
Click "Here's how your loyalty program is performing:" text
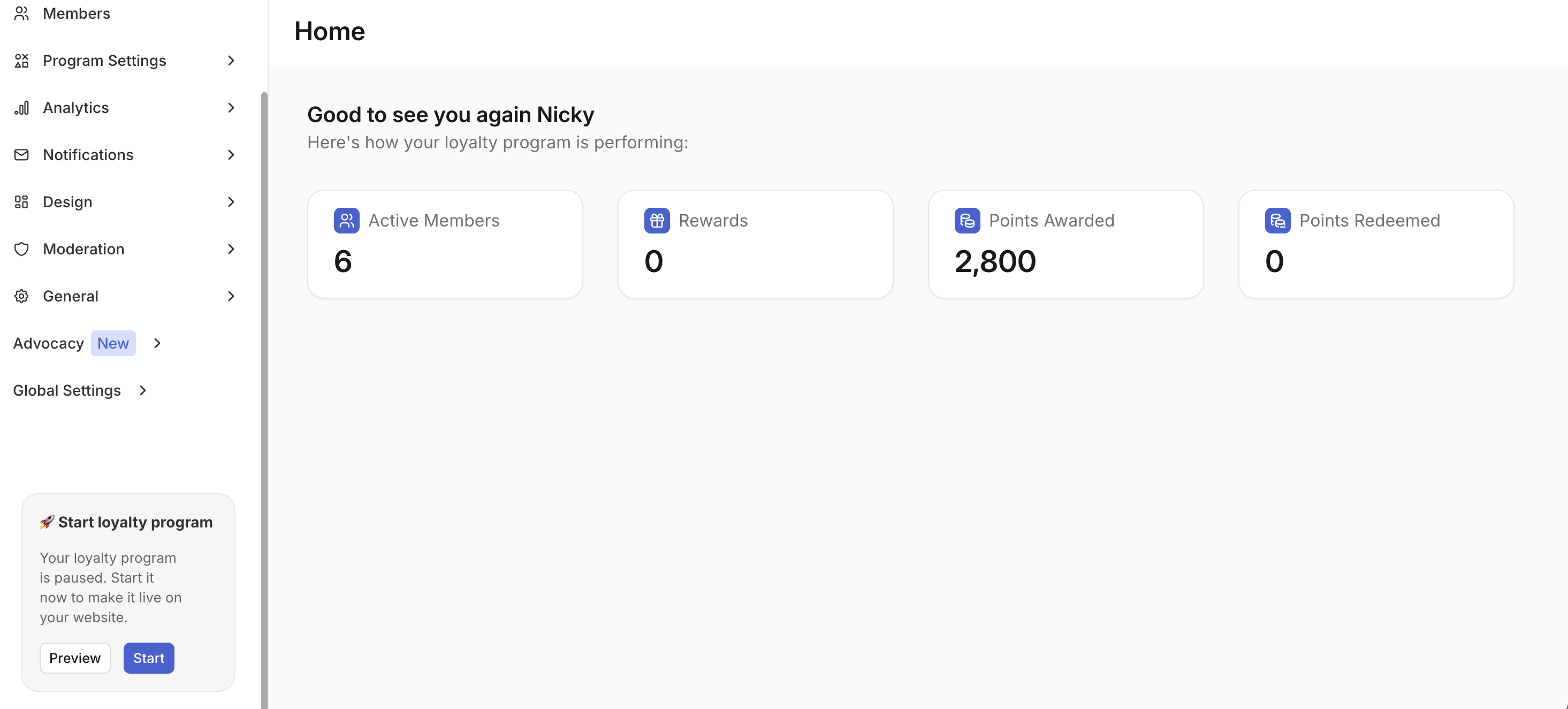[498, 142]
